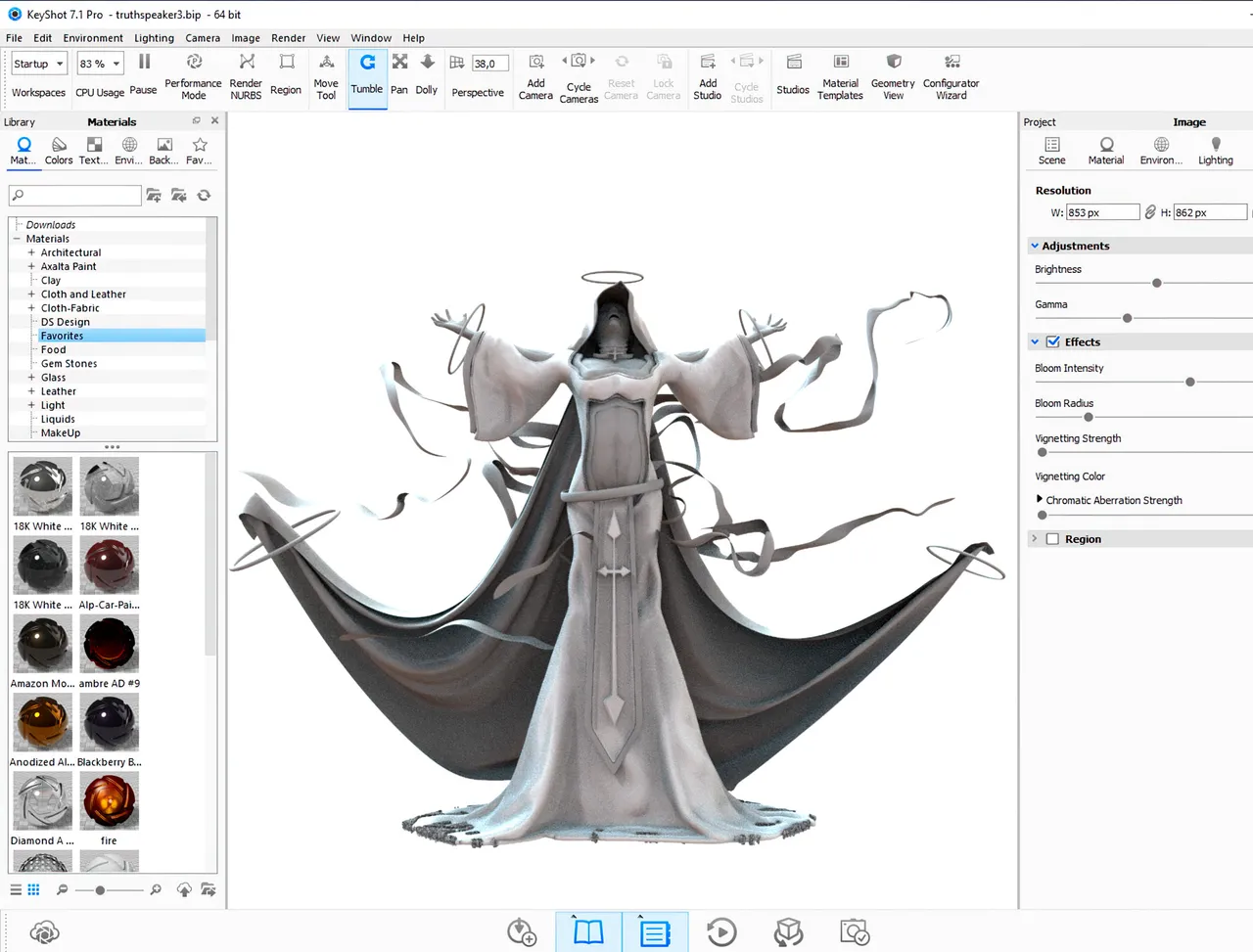Select the Gem Stones folder
This screenshot has height=952, width=1253.
point(69,363)
